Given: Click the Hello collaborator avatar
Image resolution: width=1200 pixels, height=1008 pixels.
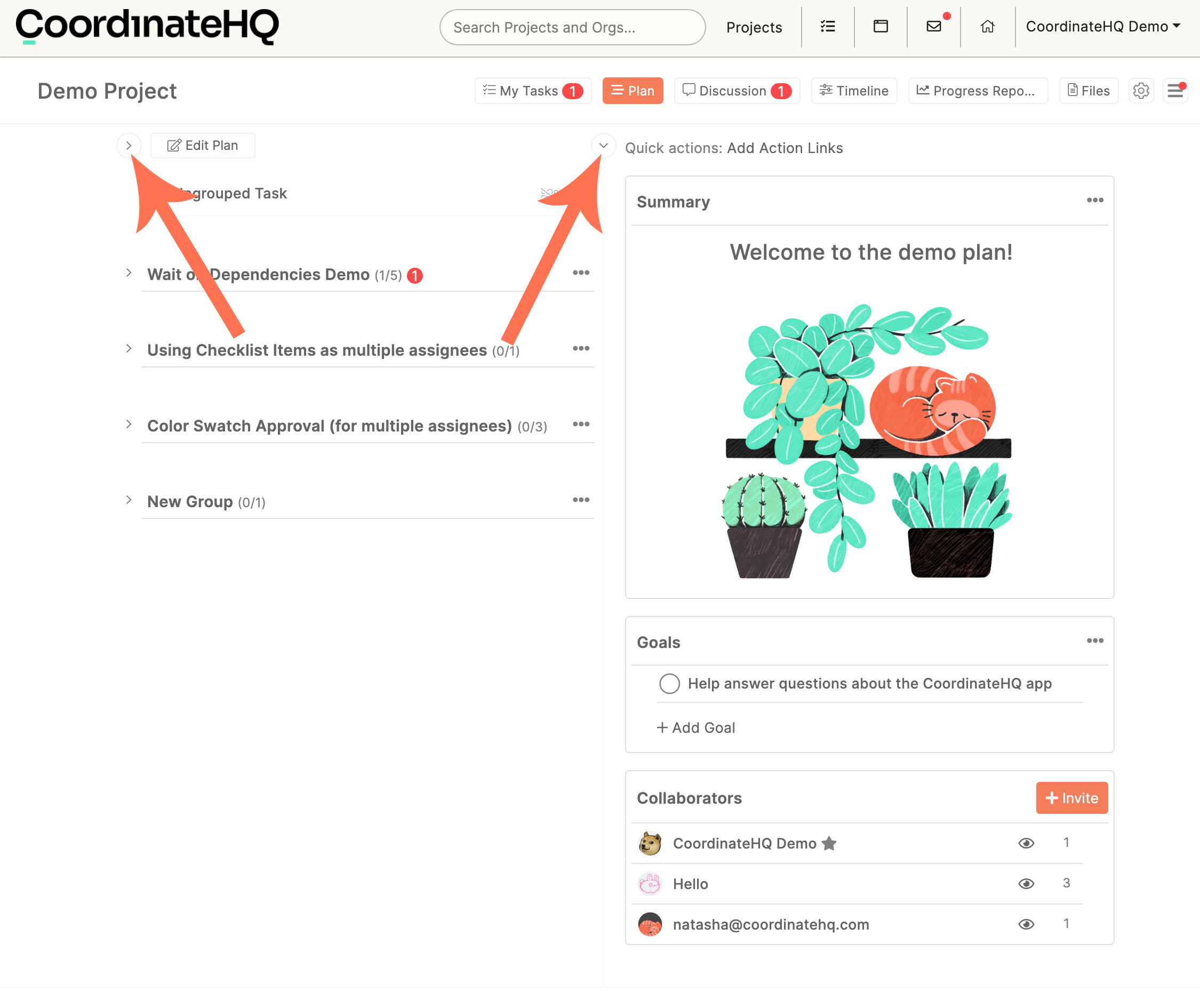Looking at the screenshot, I should [x=650, y=884].
